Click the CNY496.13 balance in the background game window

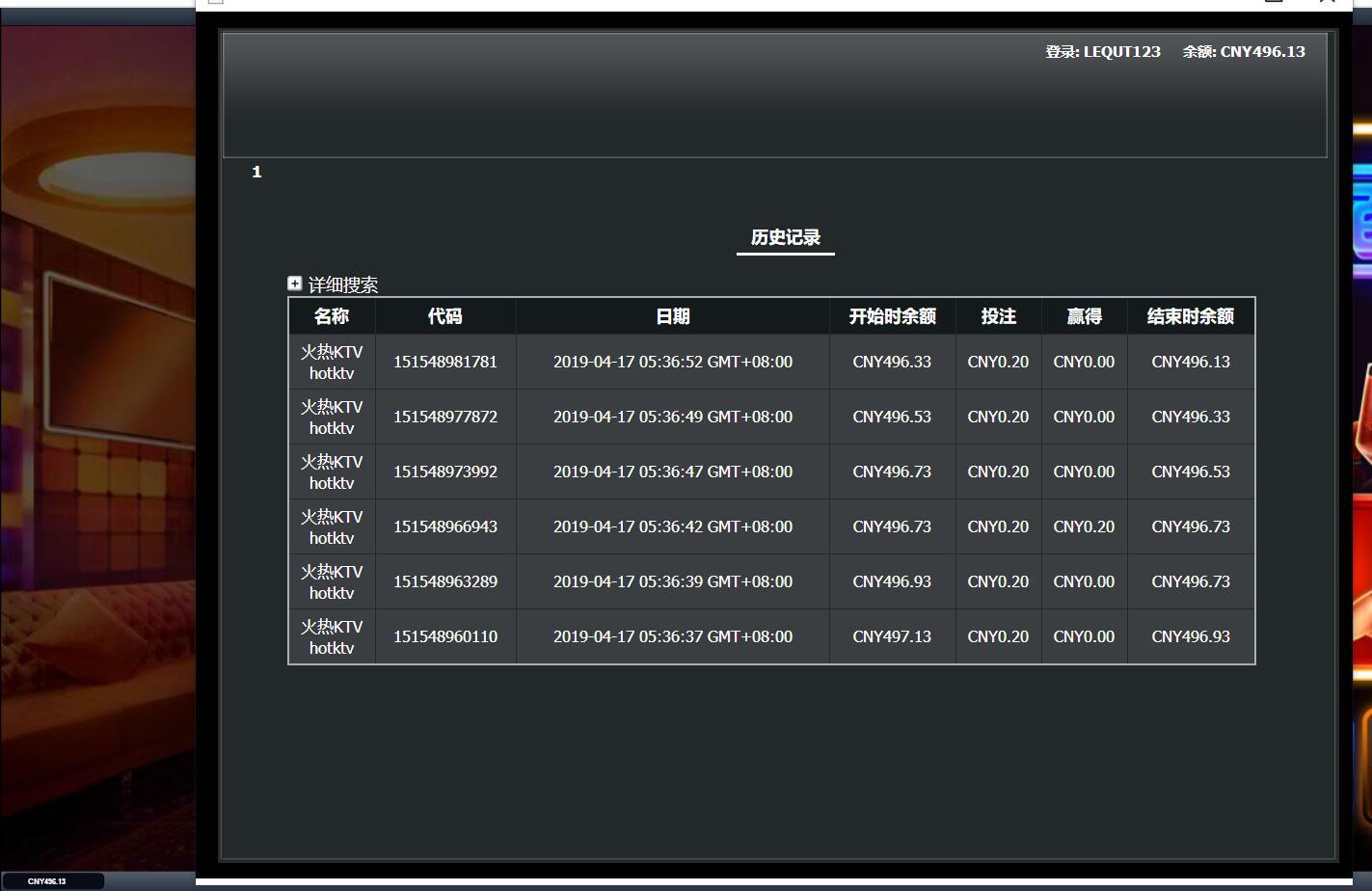tap(47, 881)
